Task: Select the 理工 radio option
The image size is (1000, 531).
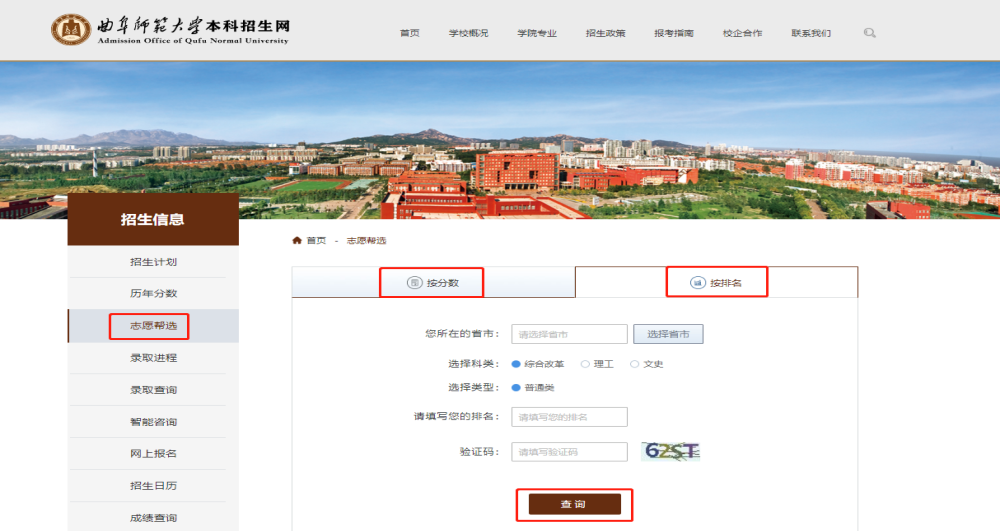Action: coord(585,364)
